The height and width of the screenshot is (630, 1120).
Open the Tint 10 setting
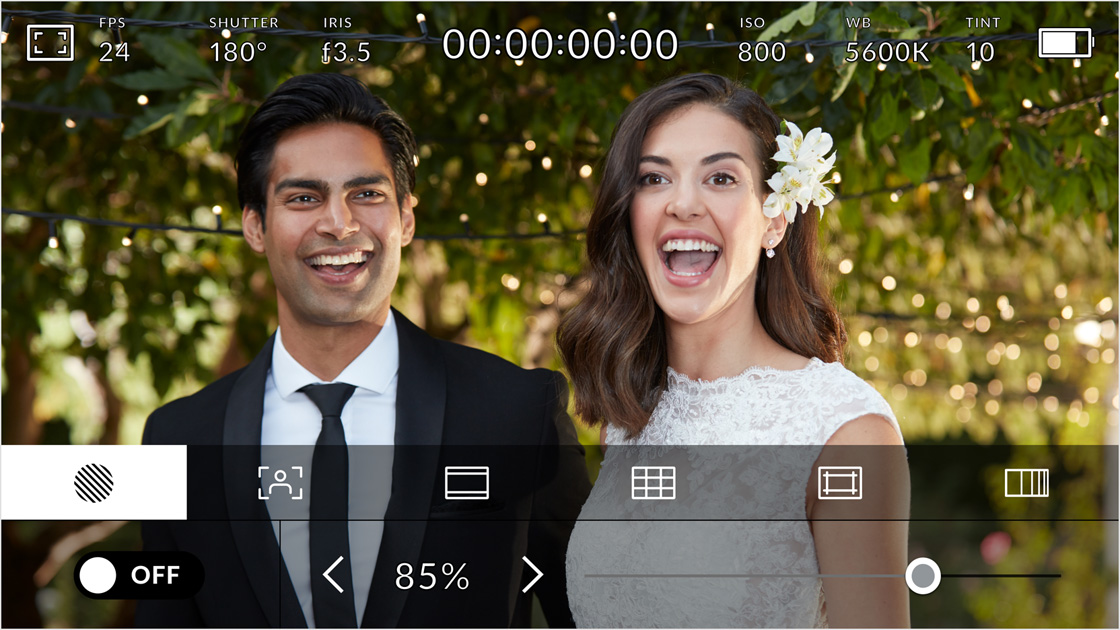pos(982,42)
